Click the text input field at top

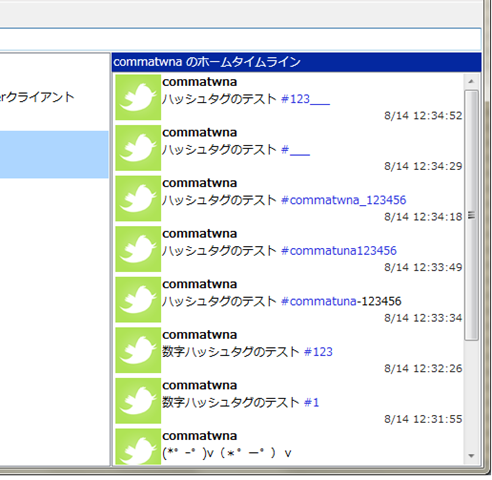coord(240,39)
